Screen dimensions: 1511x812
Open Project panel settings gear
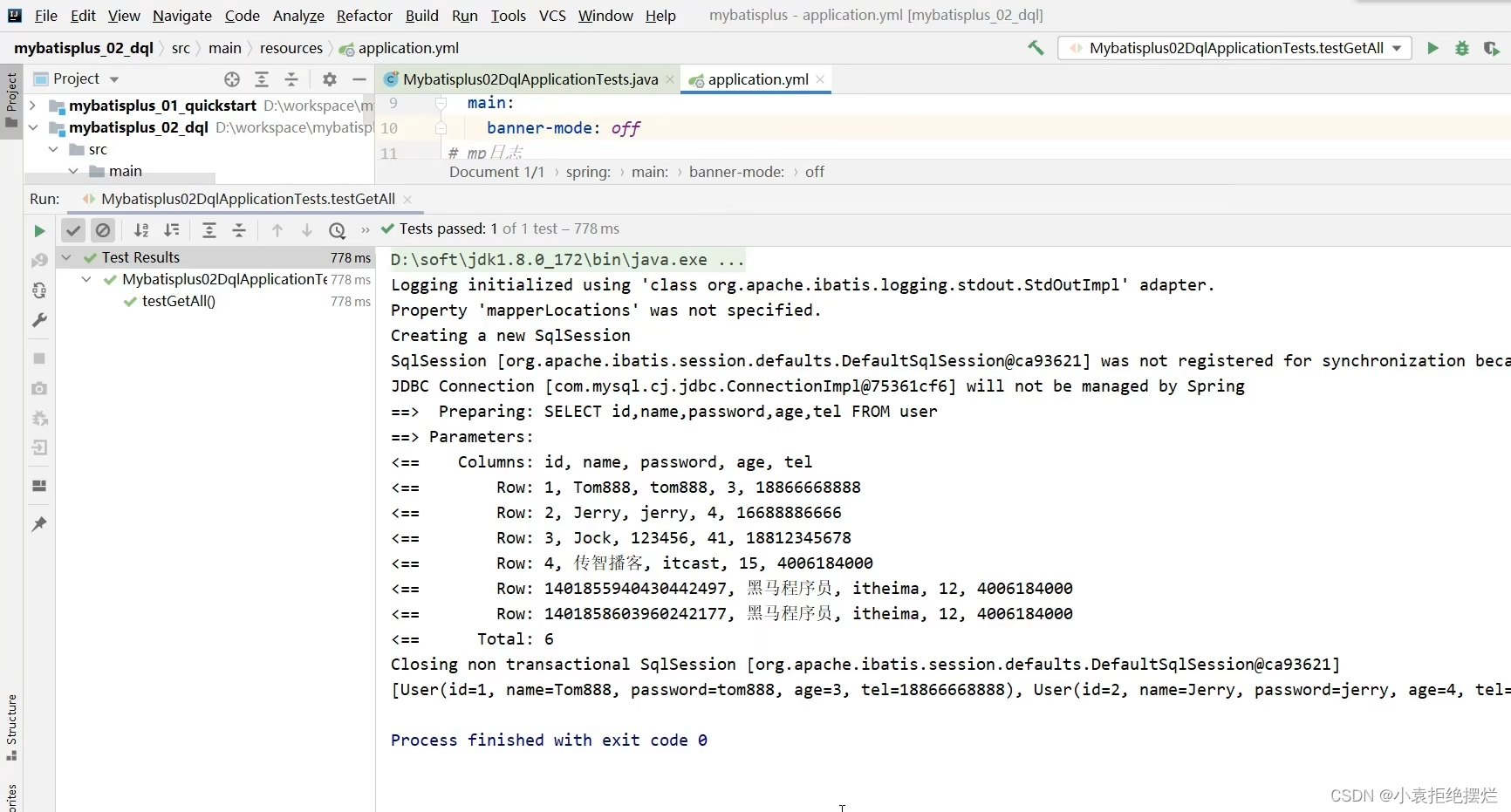pyautogui.click(x=329, y=79)
